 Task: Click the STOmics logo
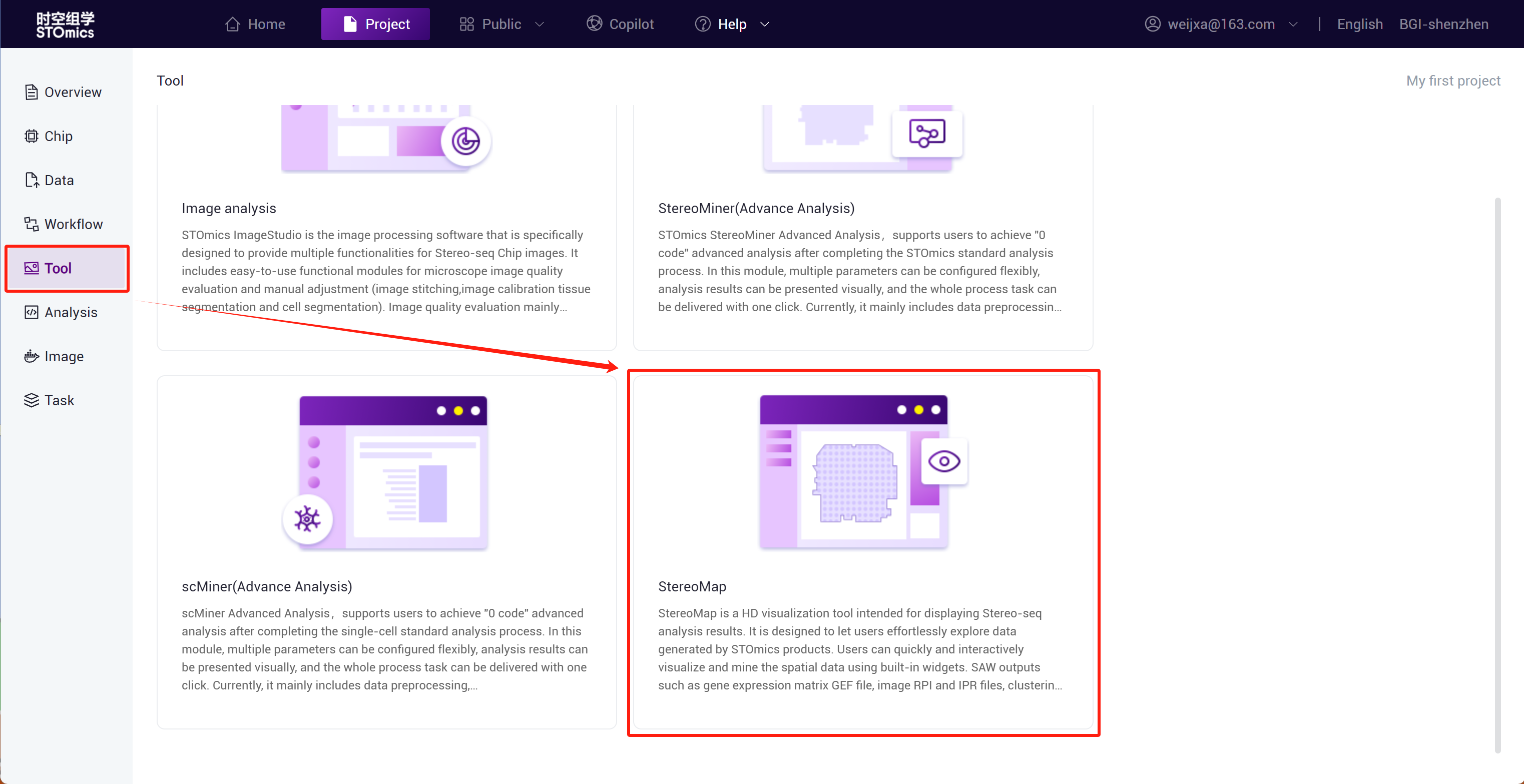pyautogui.click(x=65, y=24)
